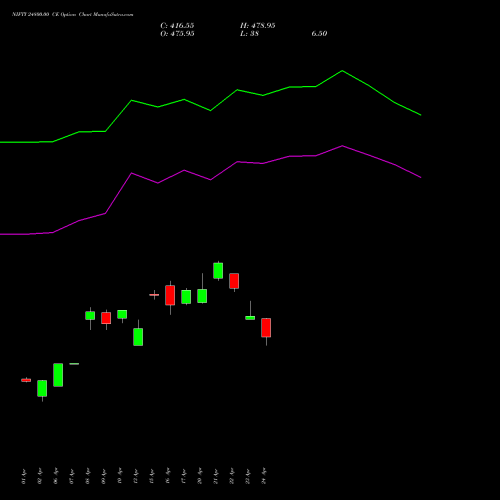Select the '21 Apr' date axis label
Screen dimensions: 500x500
tap(216, 476)
